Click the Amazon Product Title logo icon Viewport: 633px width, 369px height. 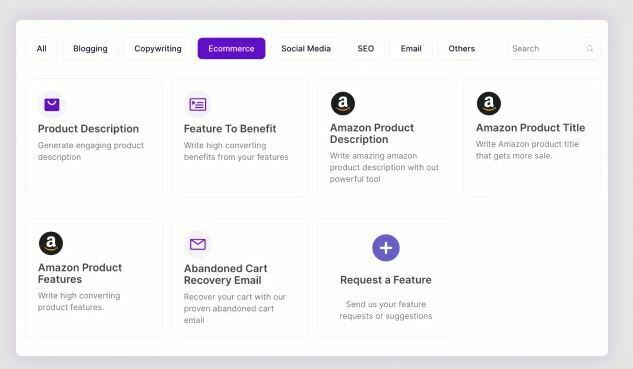coord(488,103)
